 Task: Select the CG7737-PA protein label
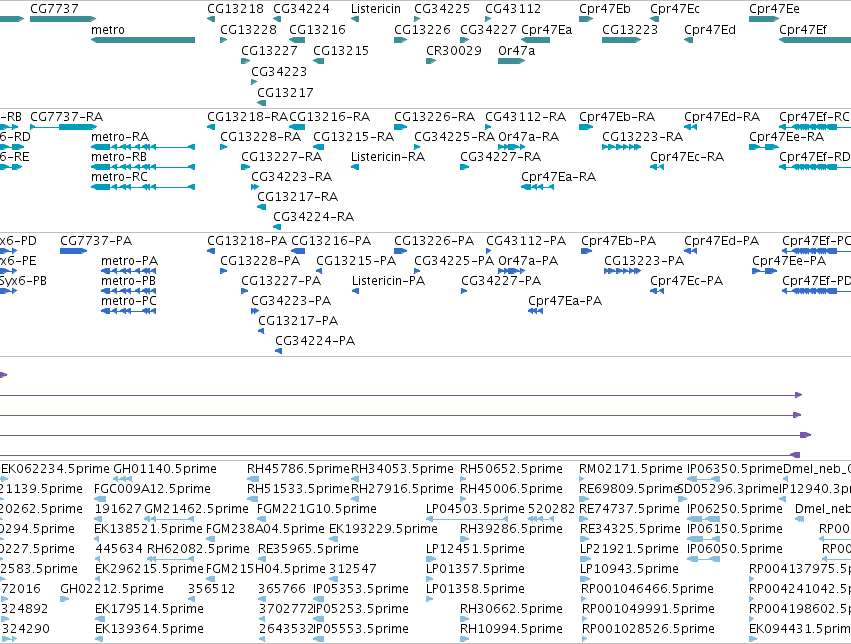(x=96, y=241)
